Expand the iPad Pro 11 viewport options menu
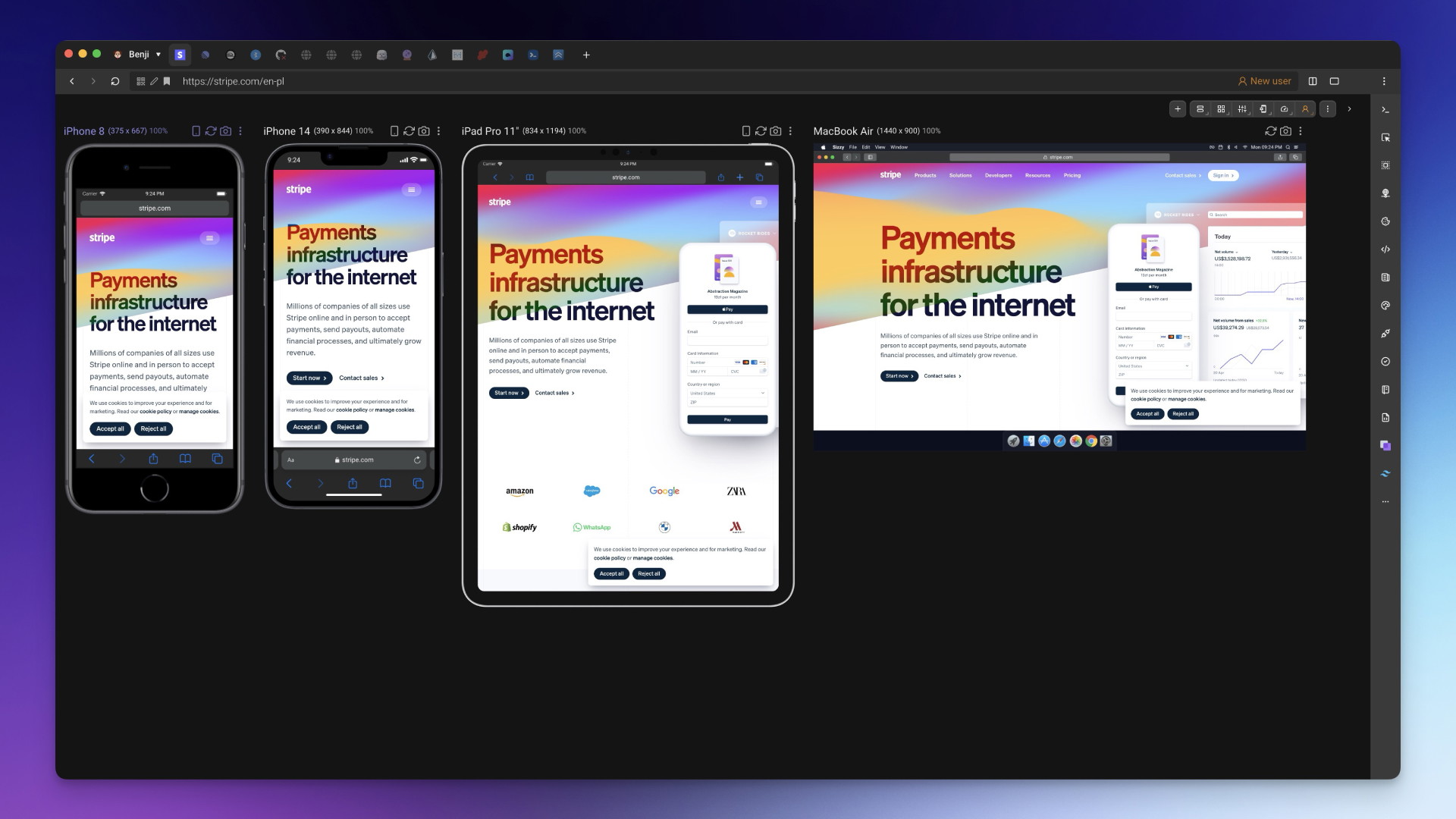This screenshot has width=1456, height=819. click(790, 131)
